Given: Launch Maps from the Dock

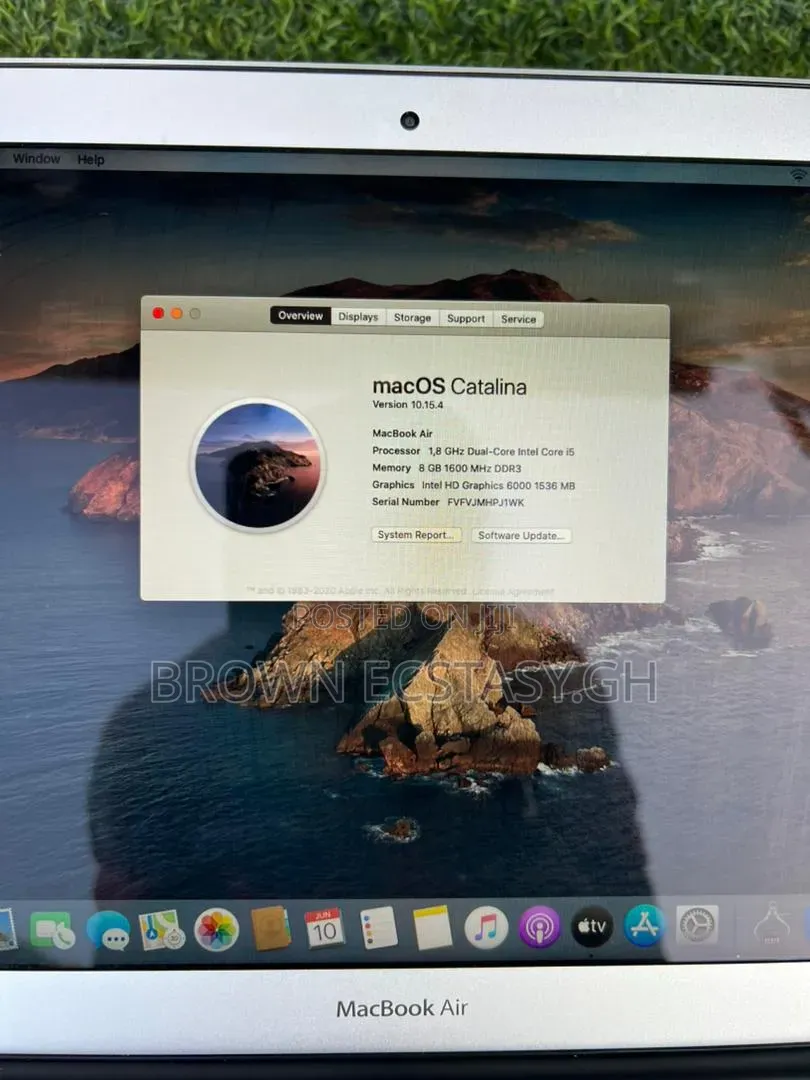Looking at the screenshot, I should [162, 930].
